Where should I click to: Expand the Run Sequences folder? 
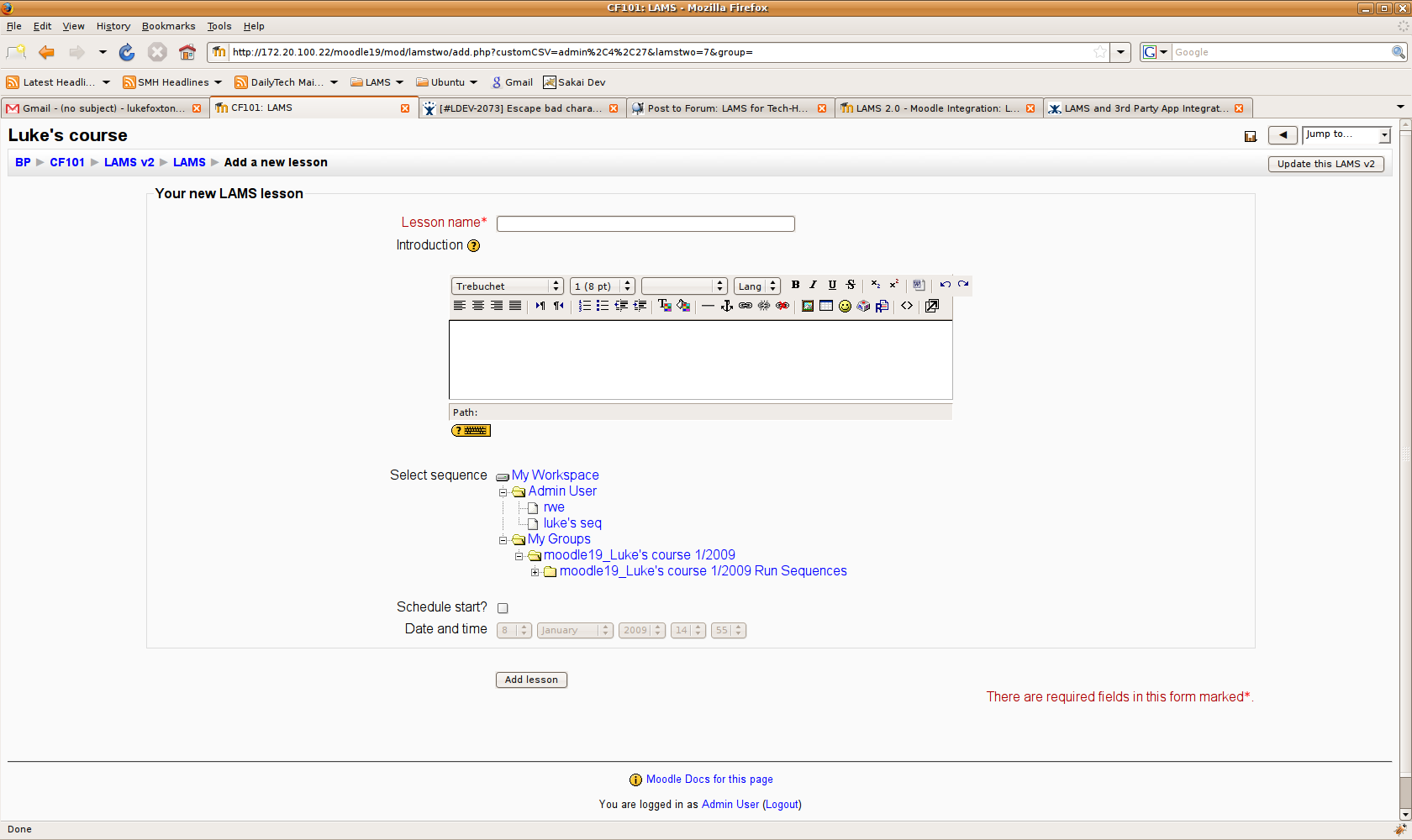click(x=535, y=572)
